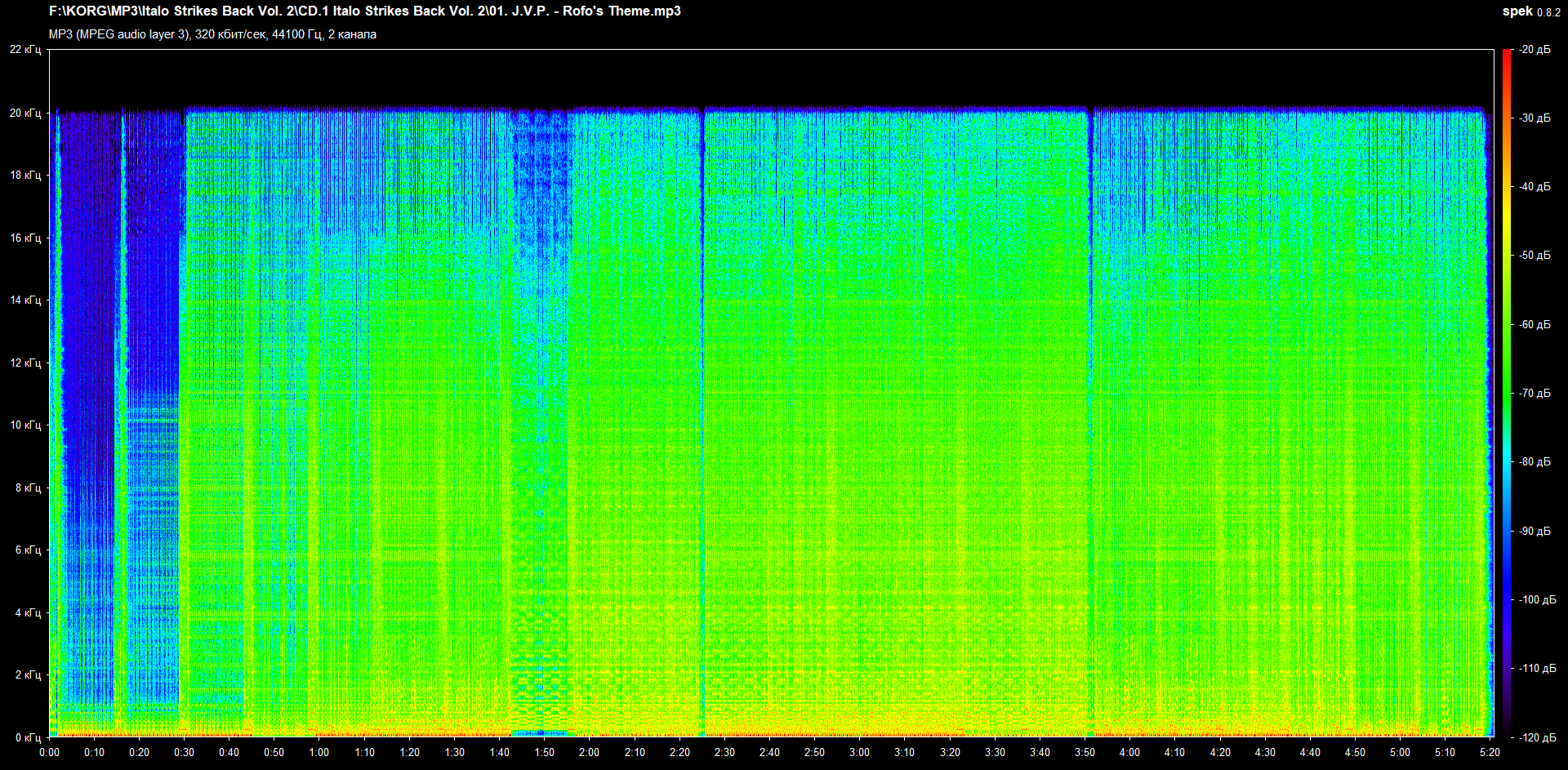Select the -70 дБ level label
The image size is (1568, 770).
(1535, 393)
